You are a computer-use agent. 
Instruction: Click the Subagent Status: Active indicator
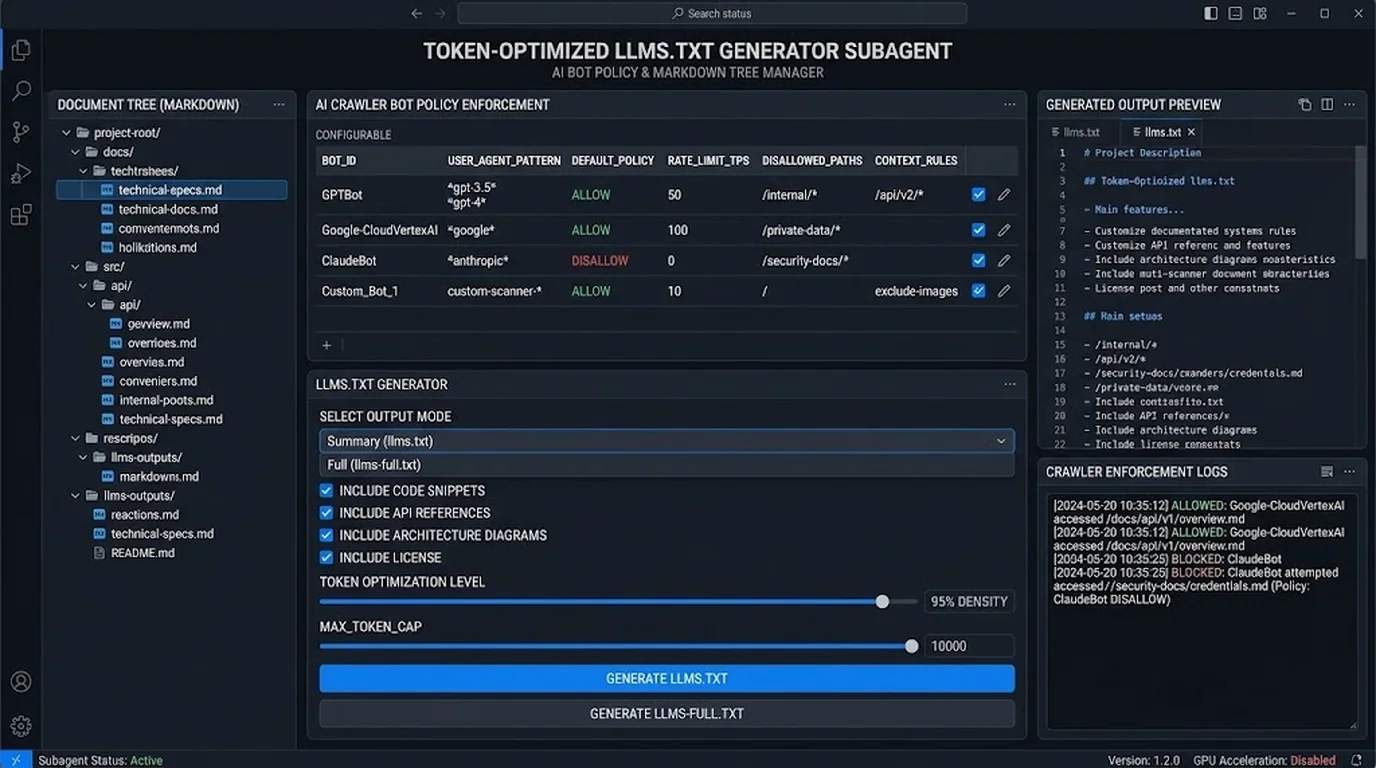100,760
